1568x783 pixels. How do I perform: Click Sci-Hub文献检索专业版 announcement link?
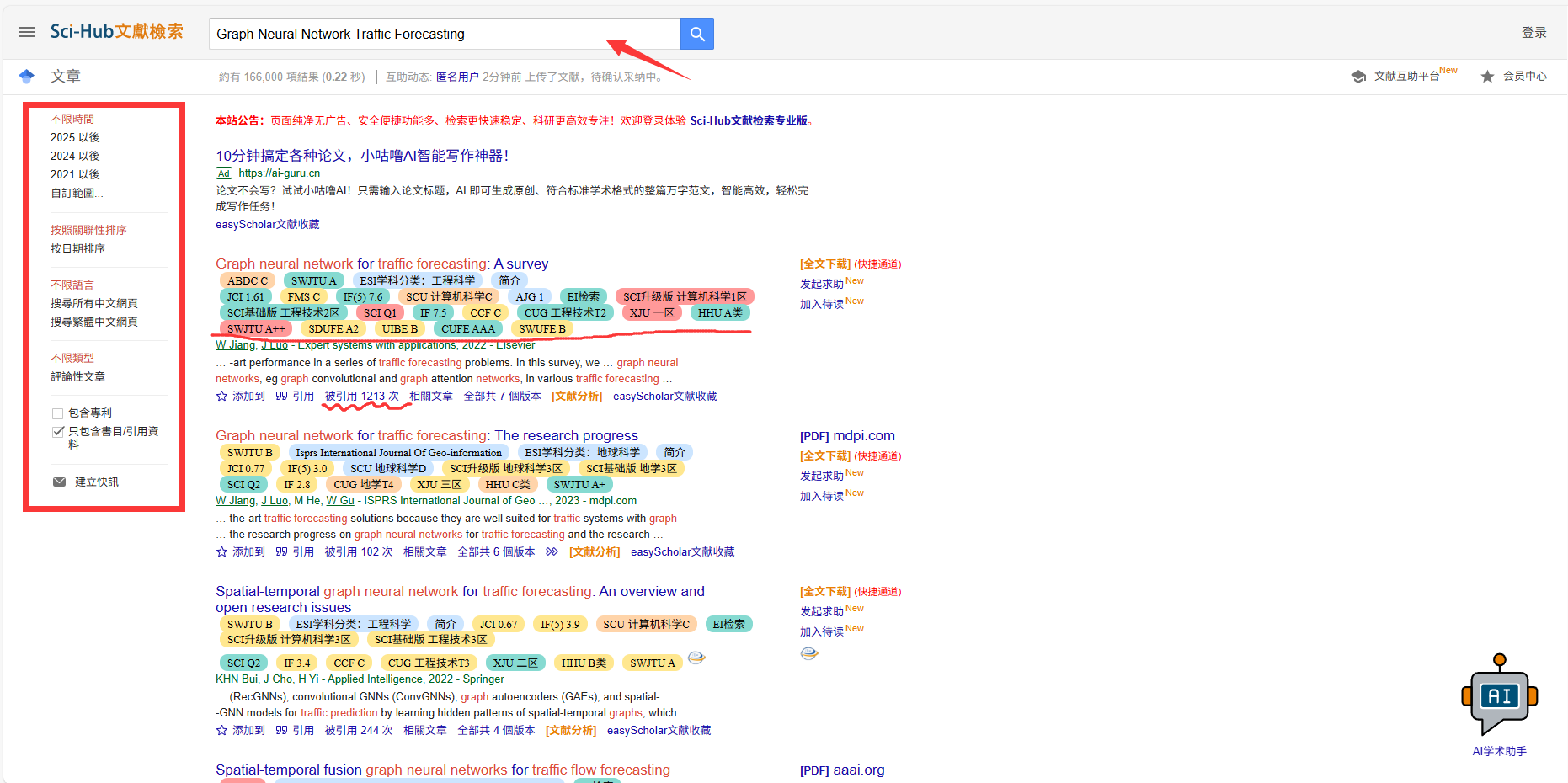749,120
